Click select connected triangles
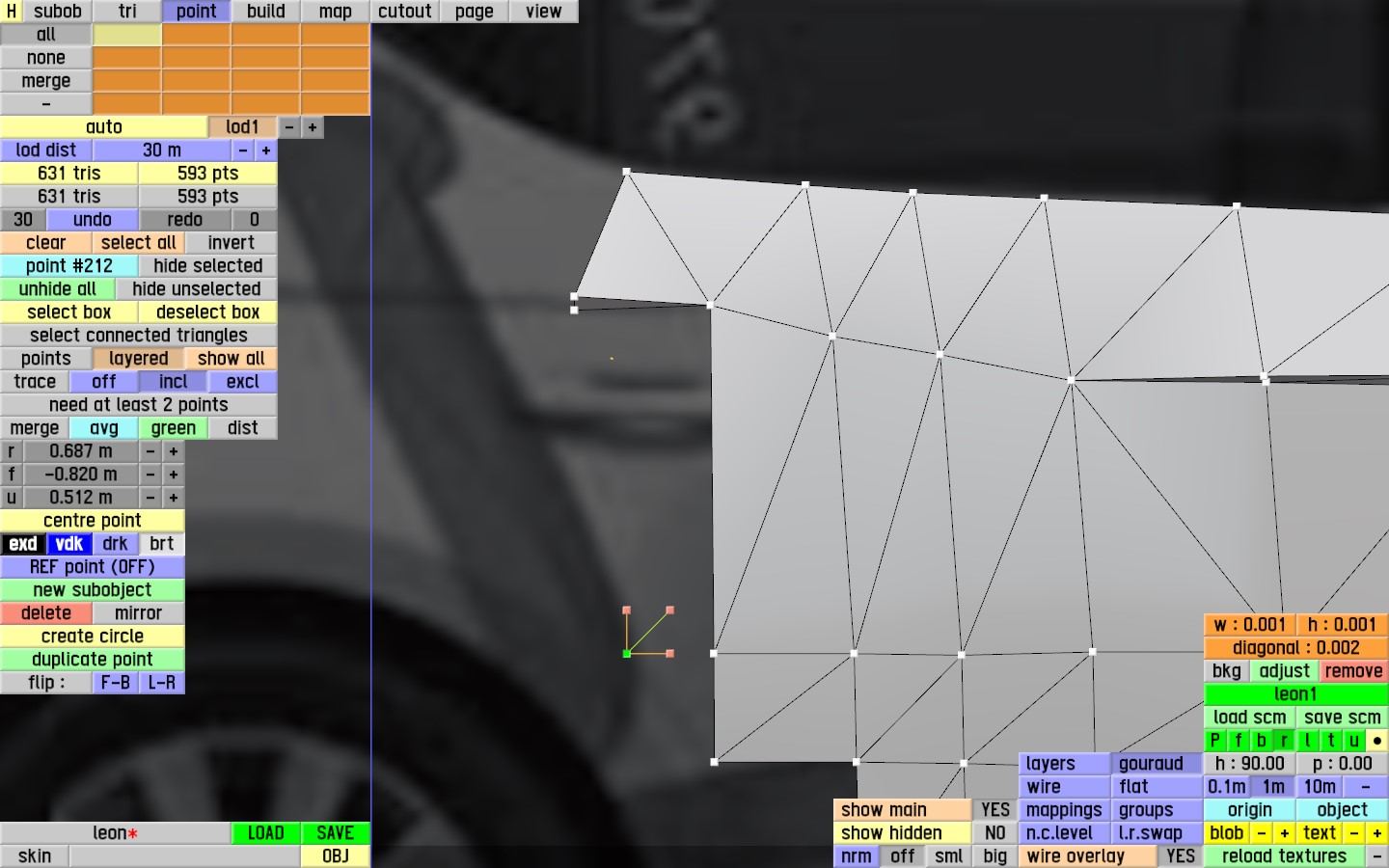 [139, 336]
